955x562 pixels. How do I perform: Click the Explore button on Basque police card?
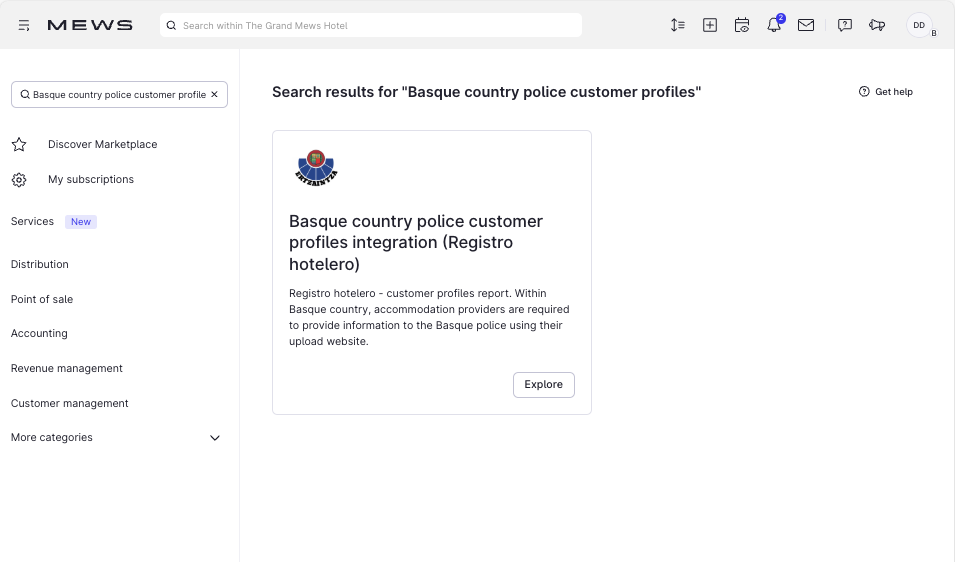(543, 385)
